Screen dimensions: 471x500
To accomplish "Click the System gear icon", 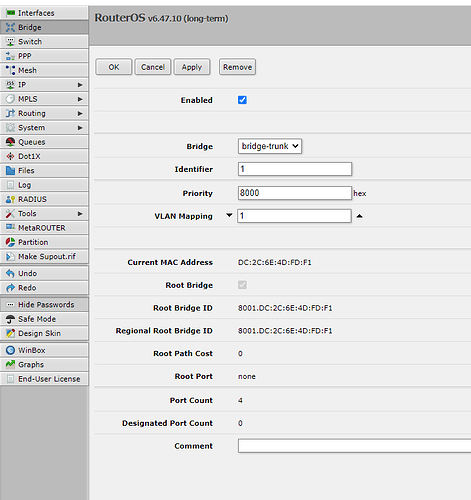I will [10, 128].
